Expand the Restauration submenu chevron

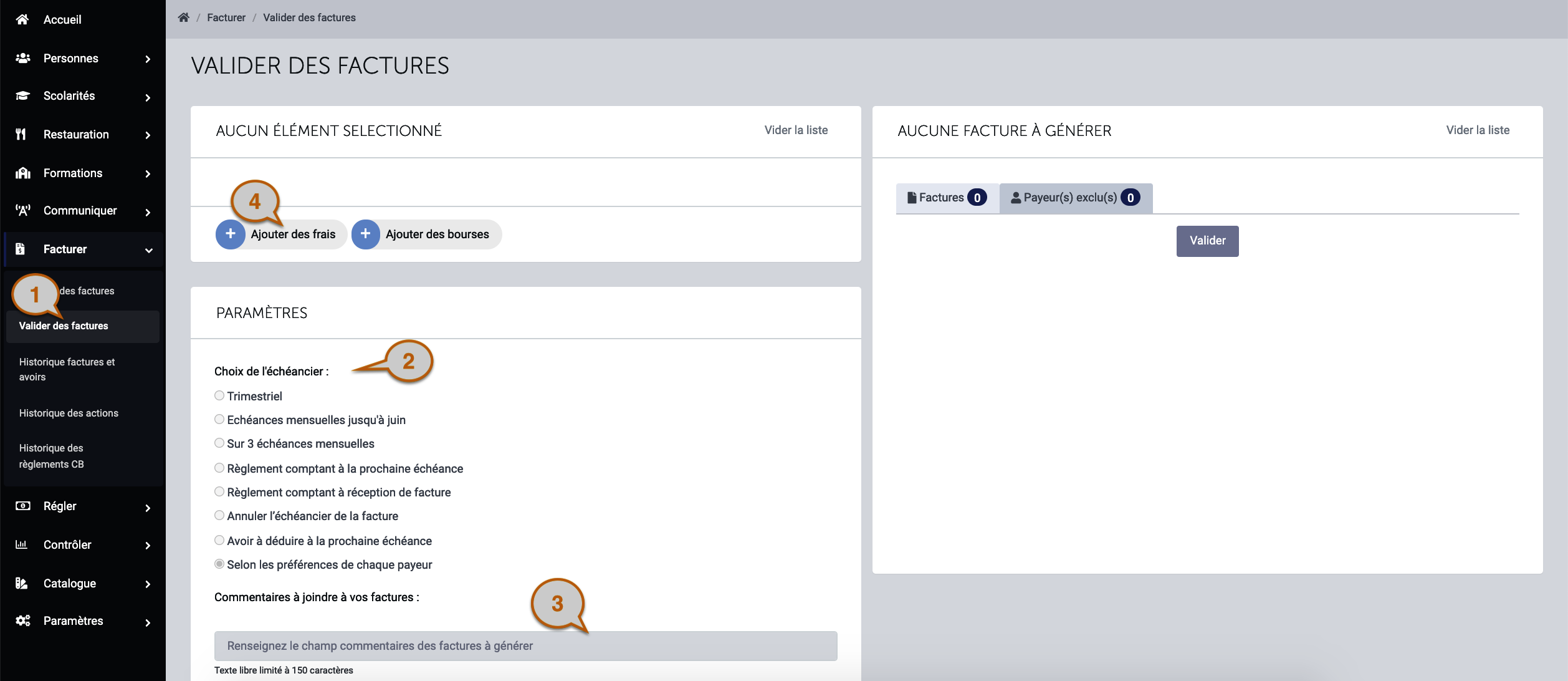point(148,135)
